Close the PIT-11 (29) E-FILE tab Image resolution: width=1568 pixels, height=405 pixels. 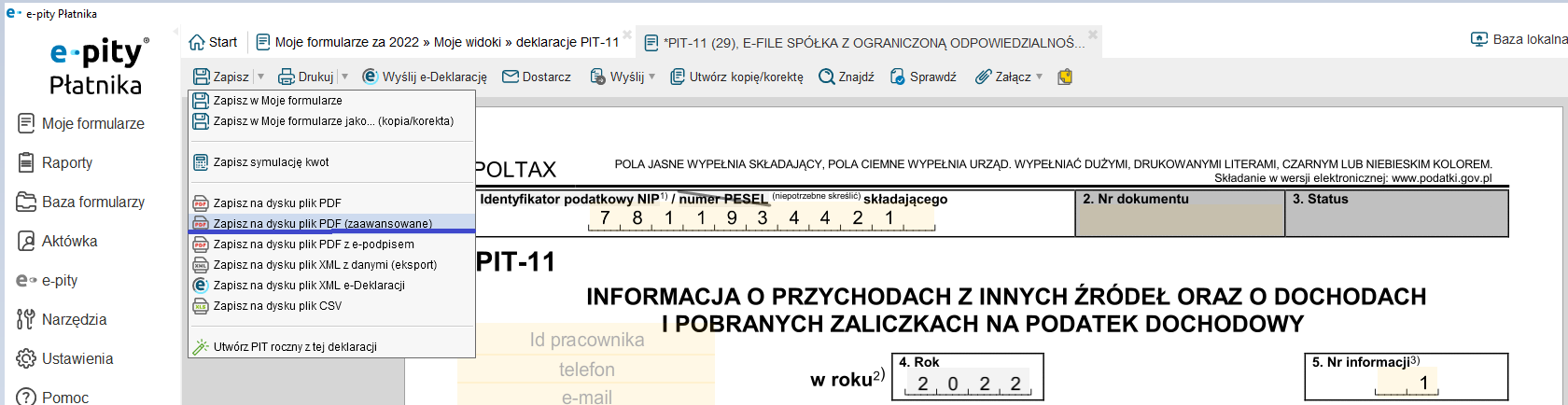[1093, 35]
